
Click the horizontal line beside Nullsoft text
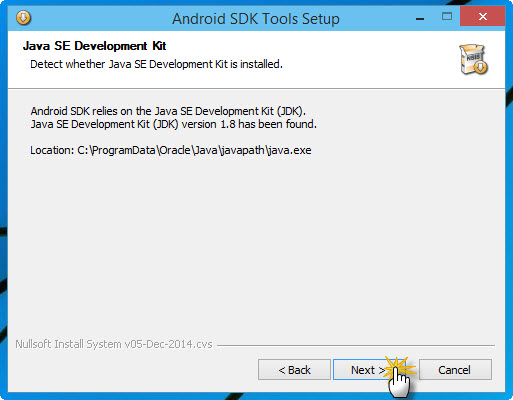pyautogui.click(x=356, y=345)
